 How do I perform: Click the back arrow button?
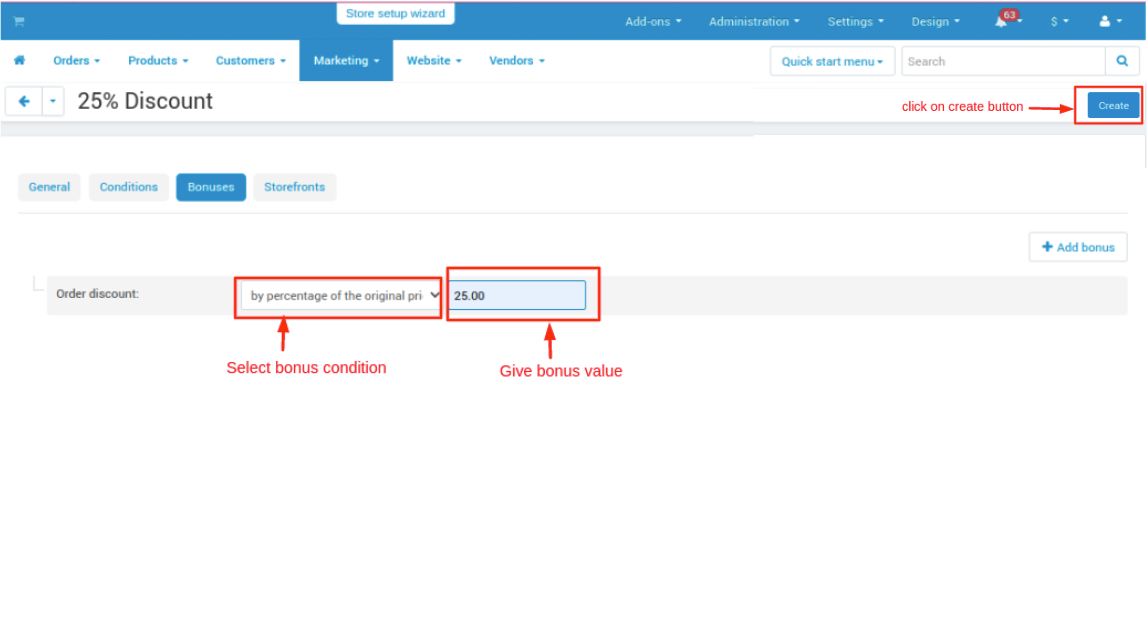[24, 101]
